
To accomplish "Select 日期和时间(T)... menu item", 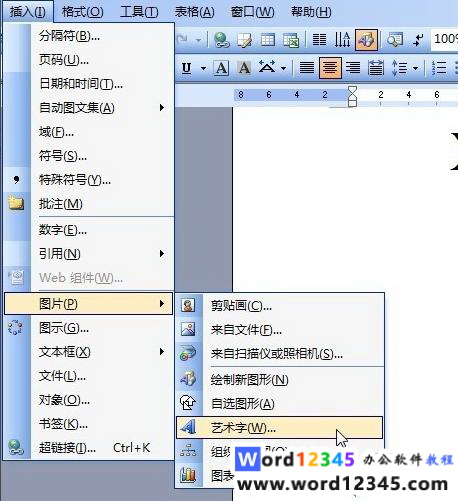I will coord(89,84).
